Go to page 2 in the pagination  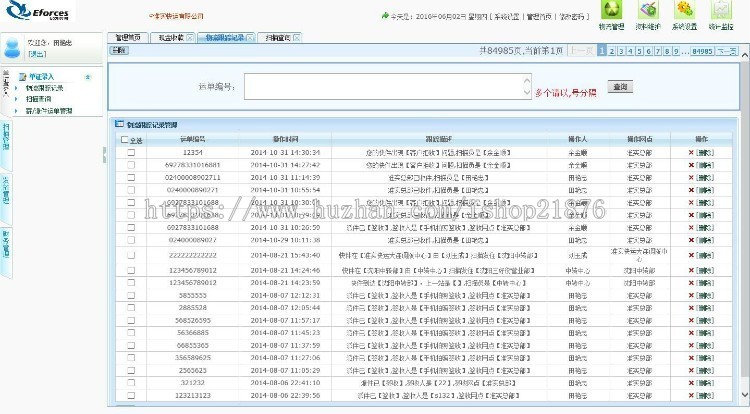click(611, 51)
